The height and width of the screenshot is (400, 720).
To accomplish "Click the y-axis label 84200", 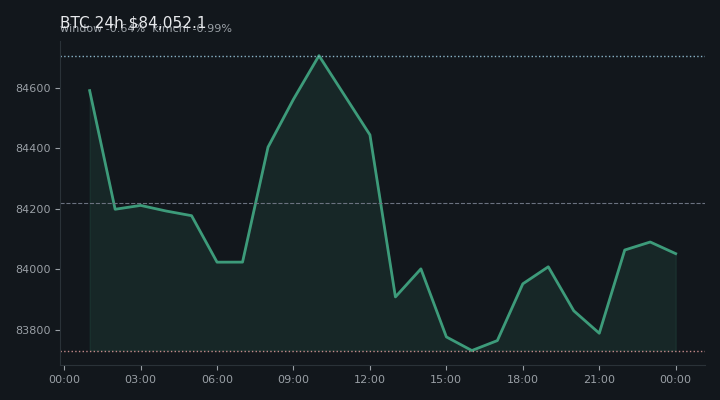I will (33, 209).
